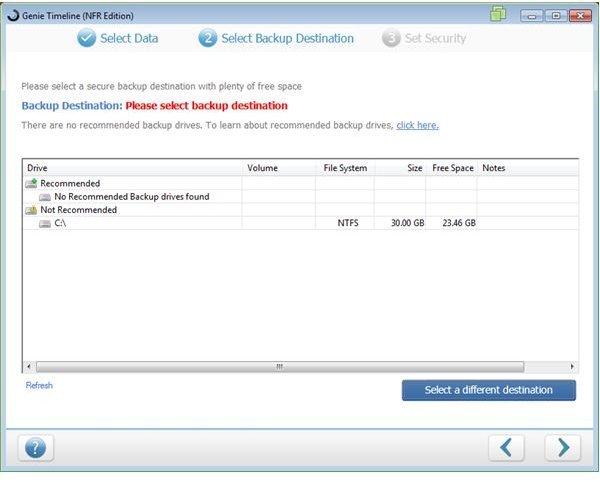
Task: Click the Select Data checkmark step icon
Action: pos(86,38)
